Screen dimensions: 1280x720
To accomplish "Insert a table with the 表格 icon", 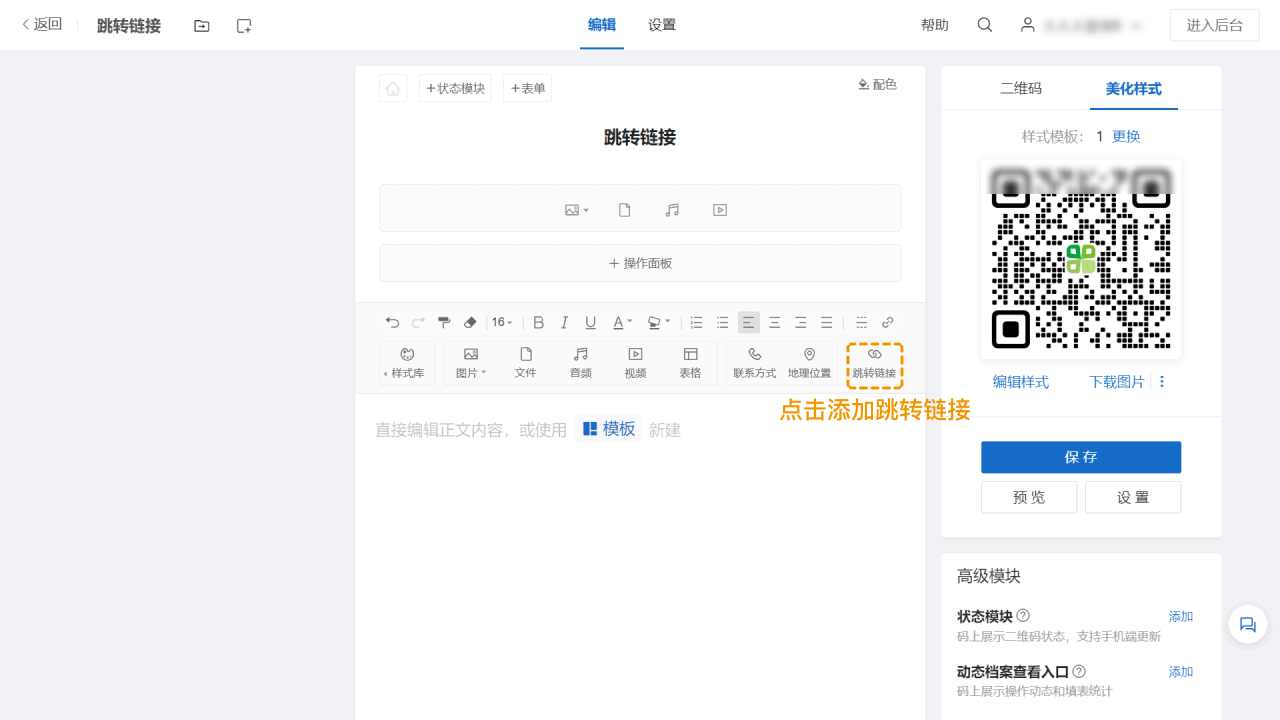I will tap(690, 362).
